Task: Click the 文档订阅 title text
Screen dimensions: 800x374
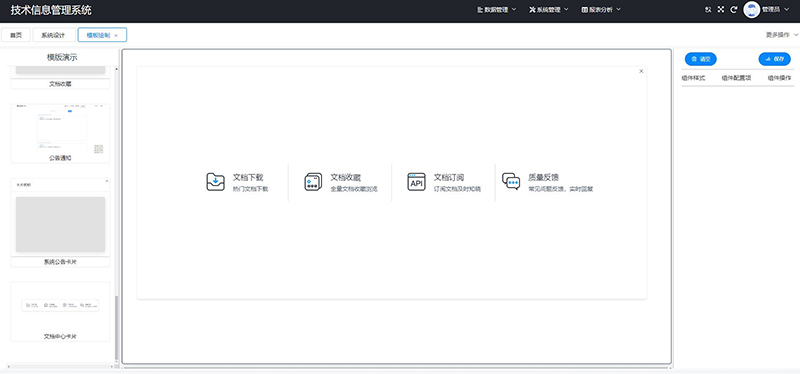Action: pyautogui.click(x=449, y=178)
